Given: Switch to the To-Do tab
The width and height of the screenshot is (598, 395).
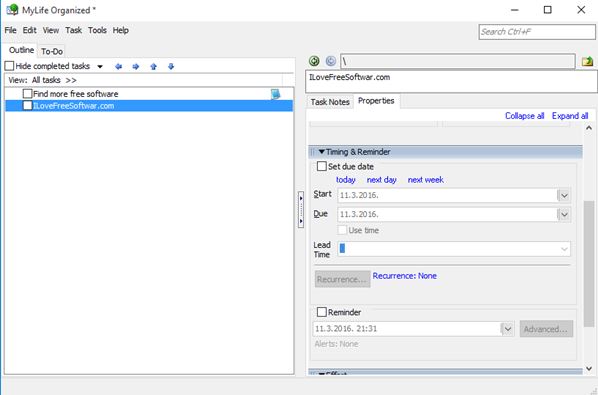Looking at the screenshot, I should [x=52, y=51].
